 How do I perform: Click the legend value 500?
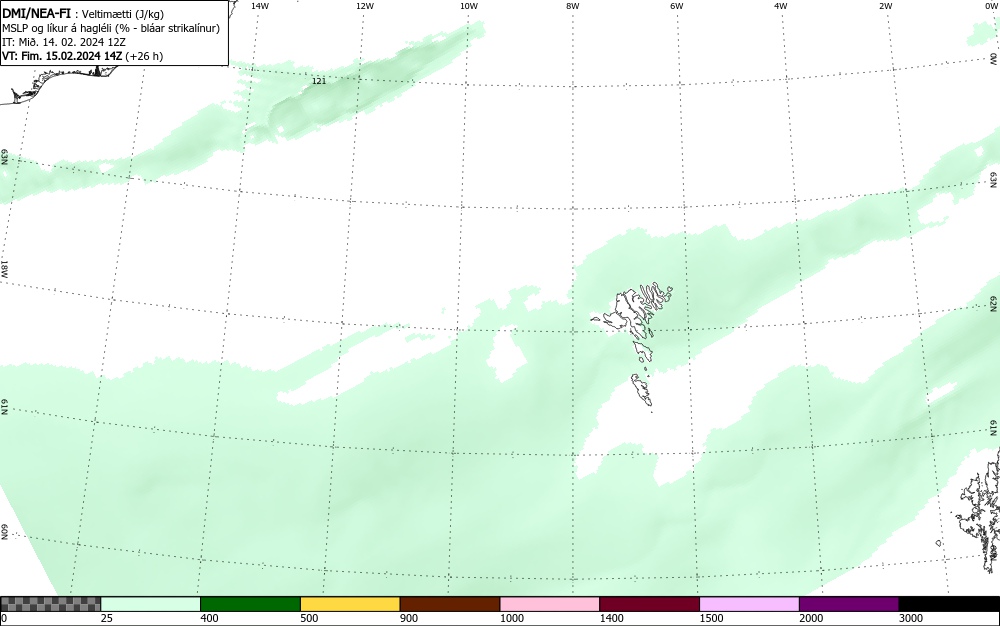pos(309,618)
